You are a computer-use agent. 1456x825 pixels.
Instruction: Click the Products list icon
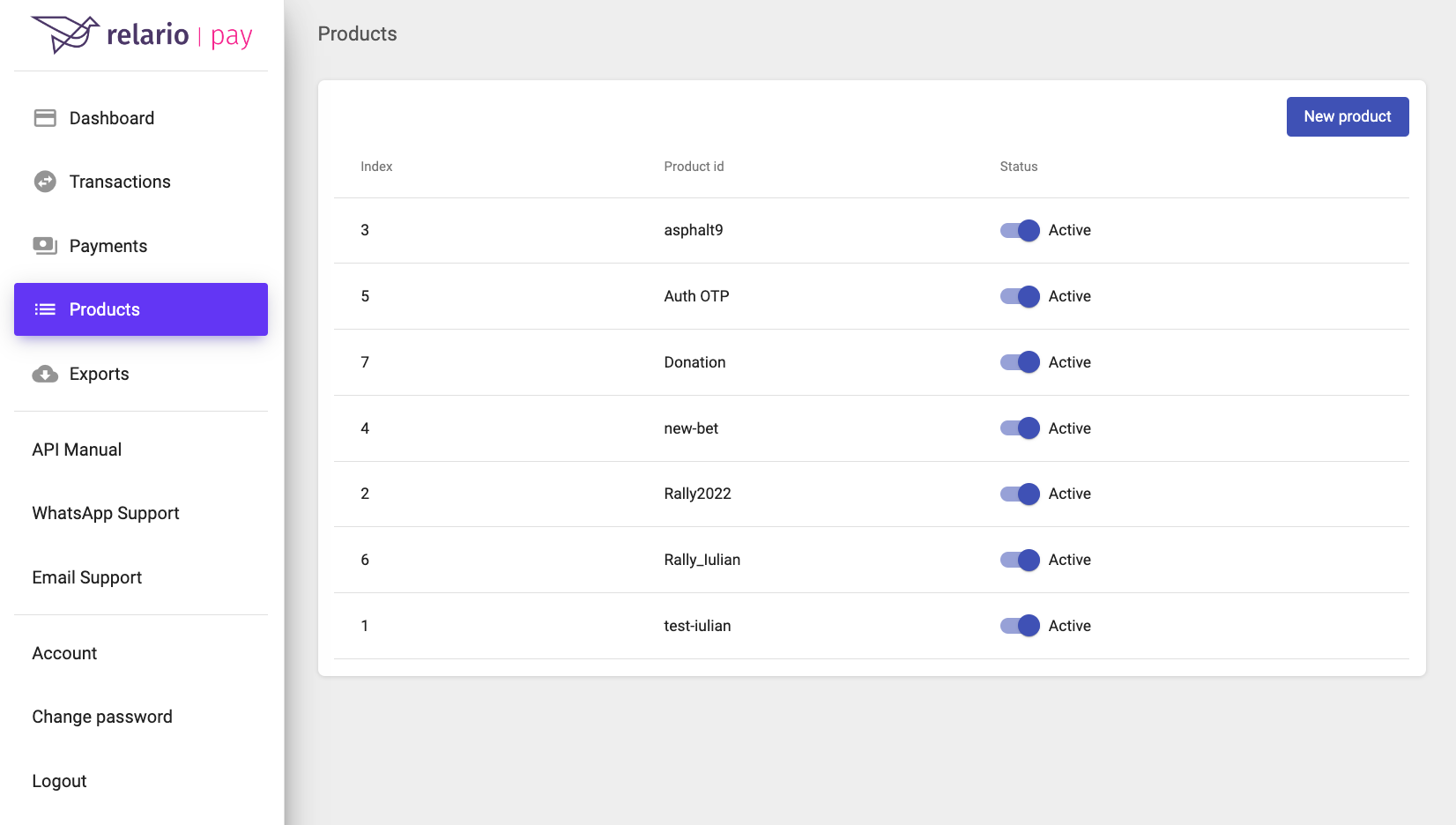[x=45, y=309]
